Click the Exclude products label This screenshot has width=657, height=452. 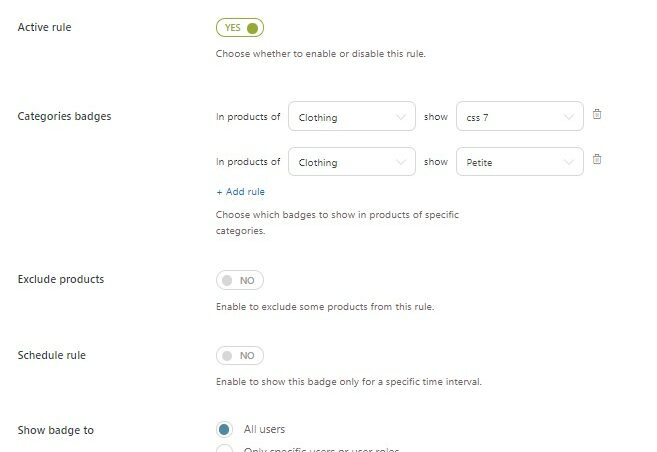pyautogui.click(x=61, y=279)
